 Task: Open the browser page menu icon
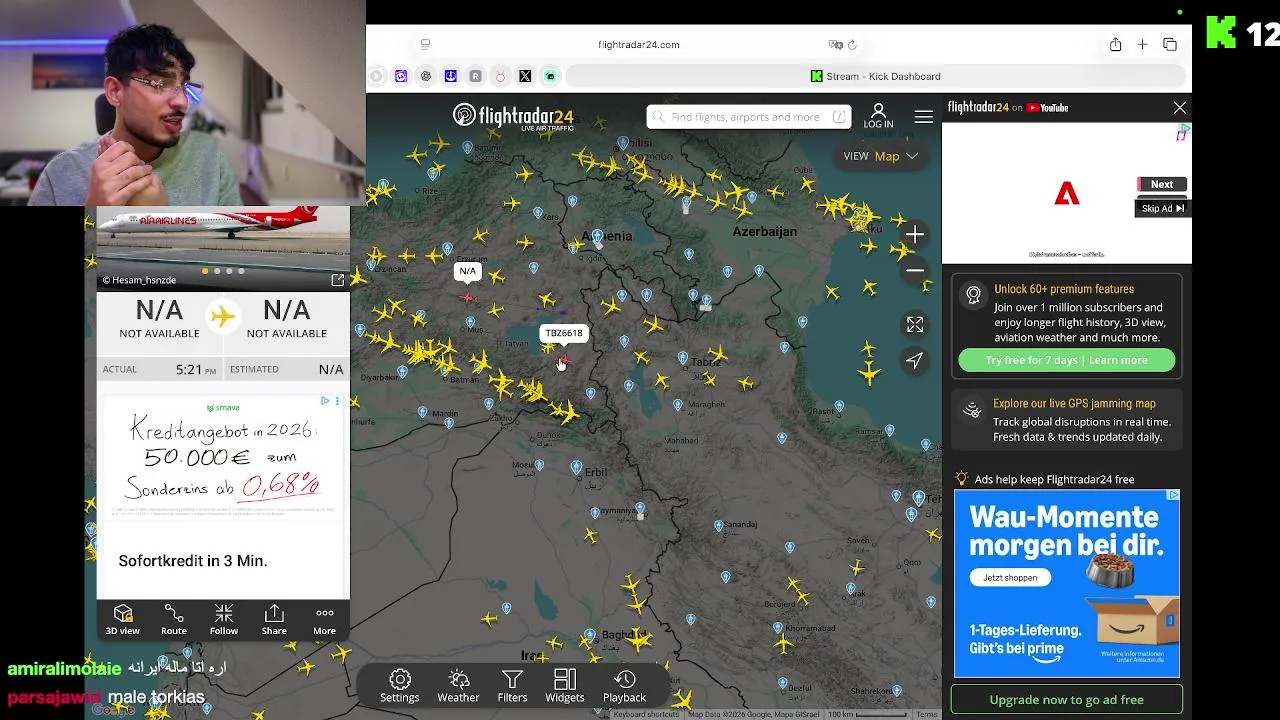[425, 44]
